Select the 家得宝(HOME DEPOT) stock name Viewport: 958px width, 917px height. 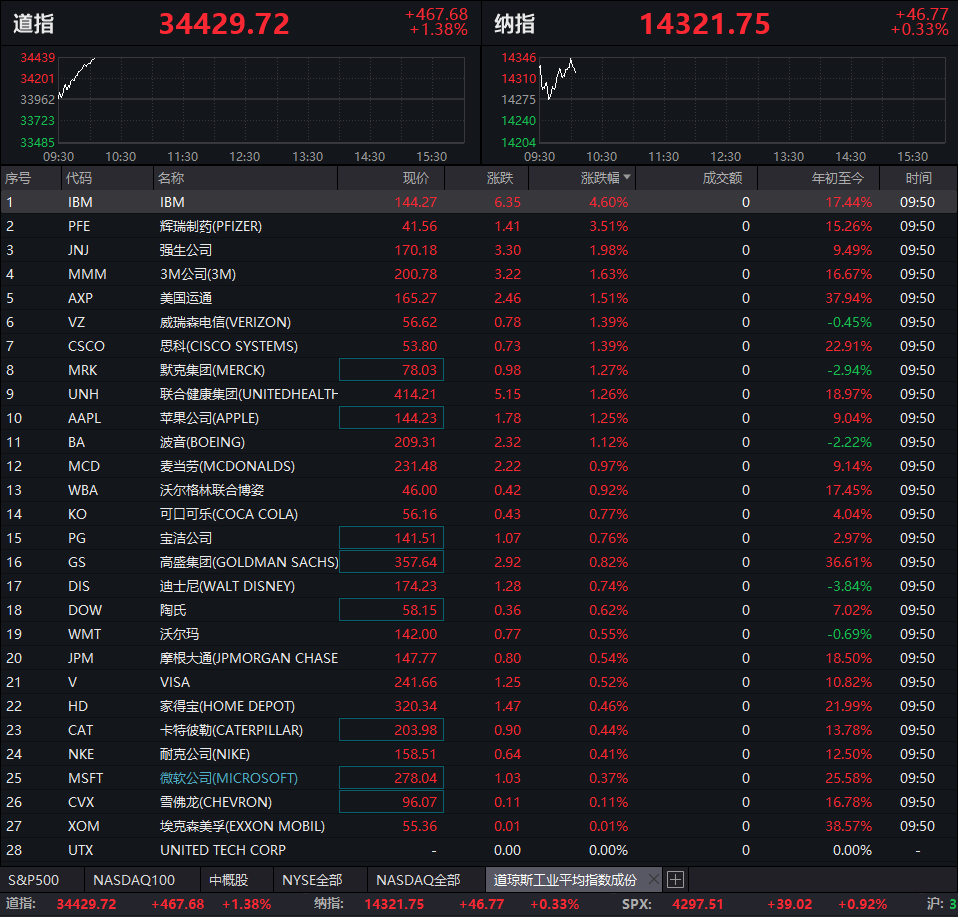pyautogui.click(x=227, y=706)
